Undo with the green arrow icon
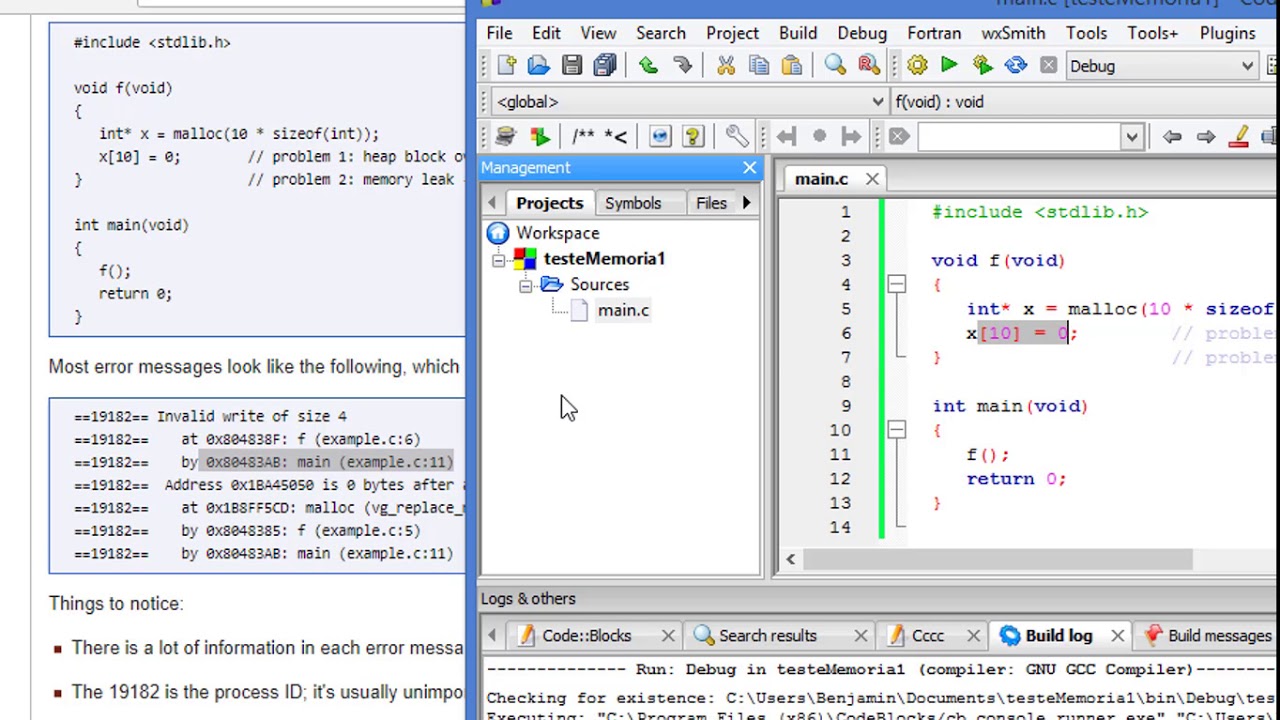The image size is (1280, 720). point(648,66)
